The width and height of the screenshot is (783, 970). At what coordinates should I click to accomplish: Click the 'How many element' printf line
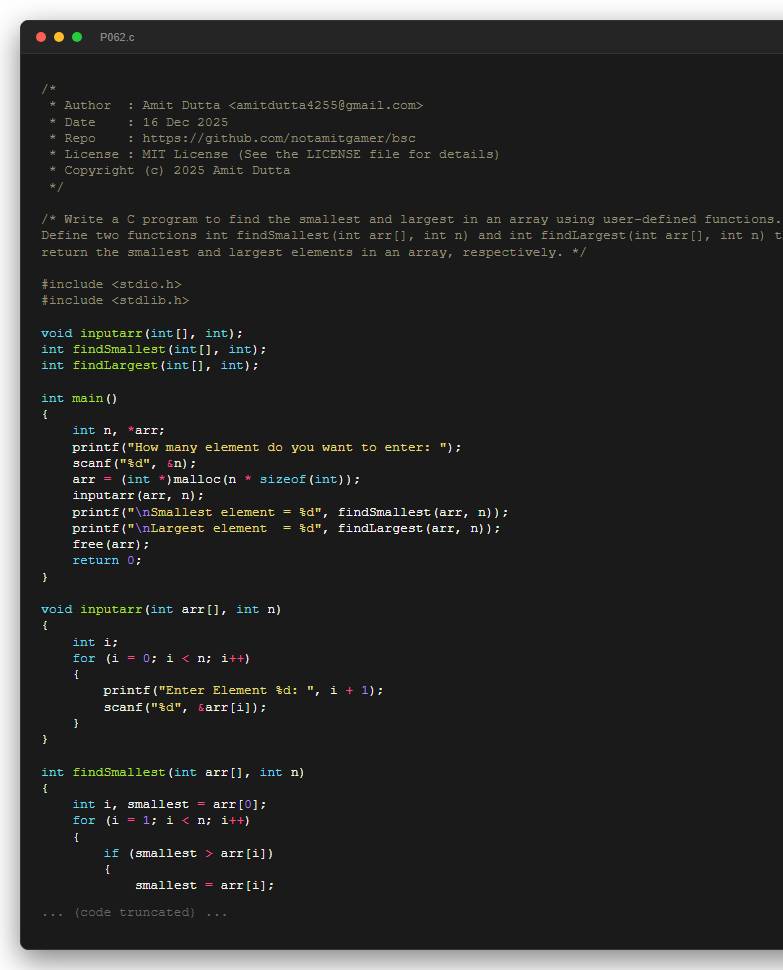tap(267, 447)
